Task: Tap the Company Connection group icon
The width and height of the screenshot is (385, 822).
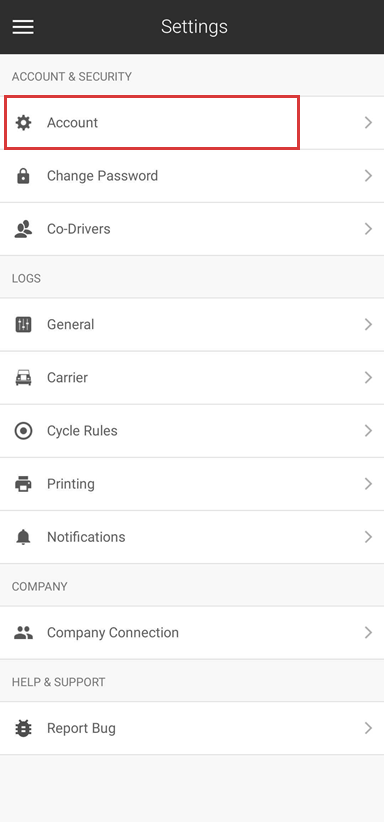Action: click(x=23, y=633)
